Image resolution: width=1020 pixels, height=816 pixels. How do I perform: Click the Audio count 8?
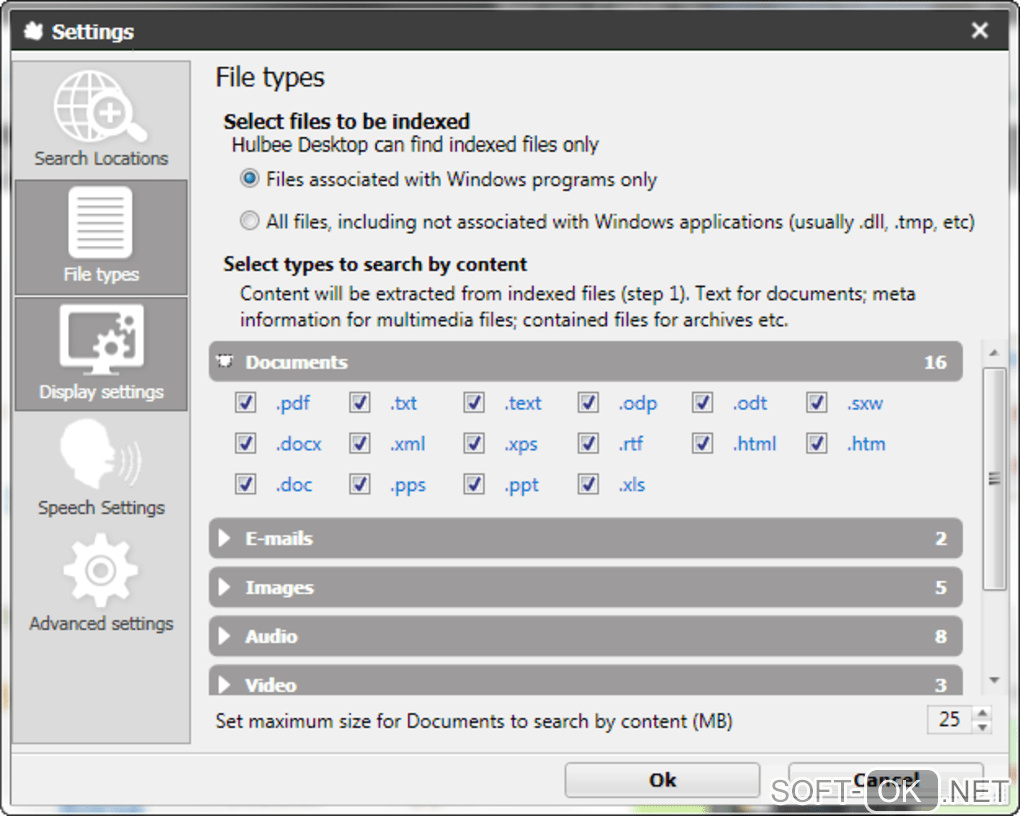[x=941, y=636]
